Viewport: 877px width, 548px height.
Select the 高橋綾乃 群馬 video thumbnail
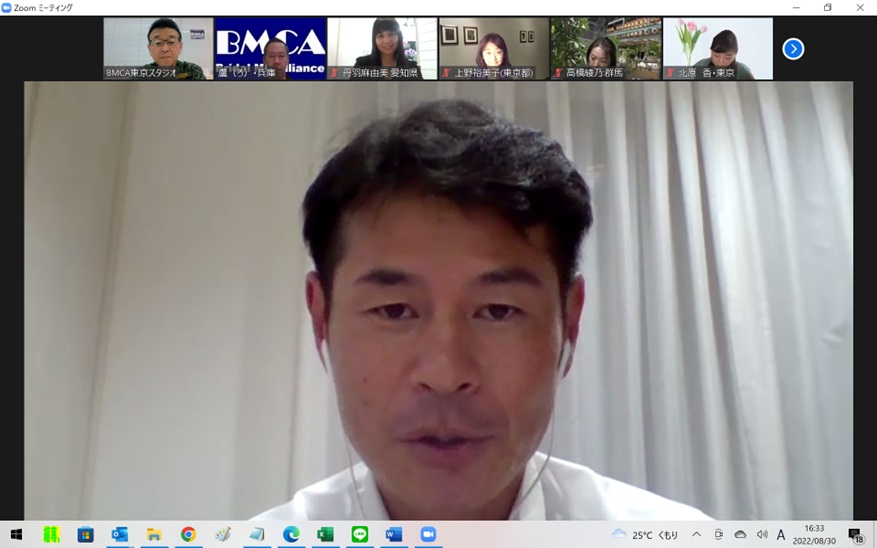[606, 48]
